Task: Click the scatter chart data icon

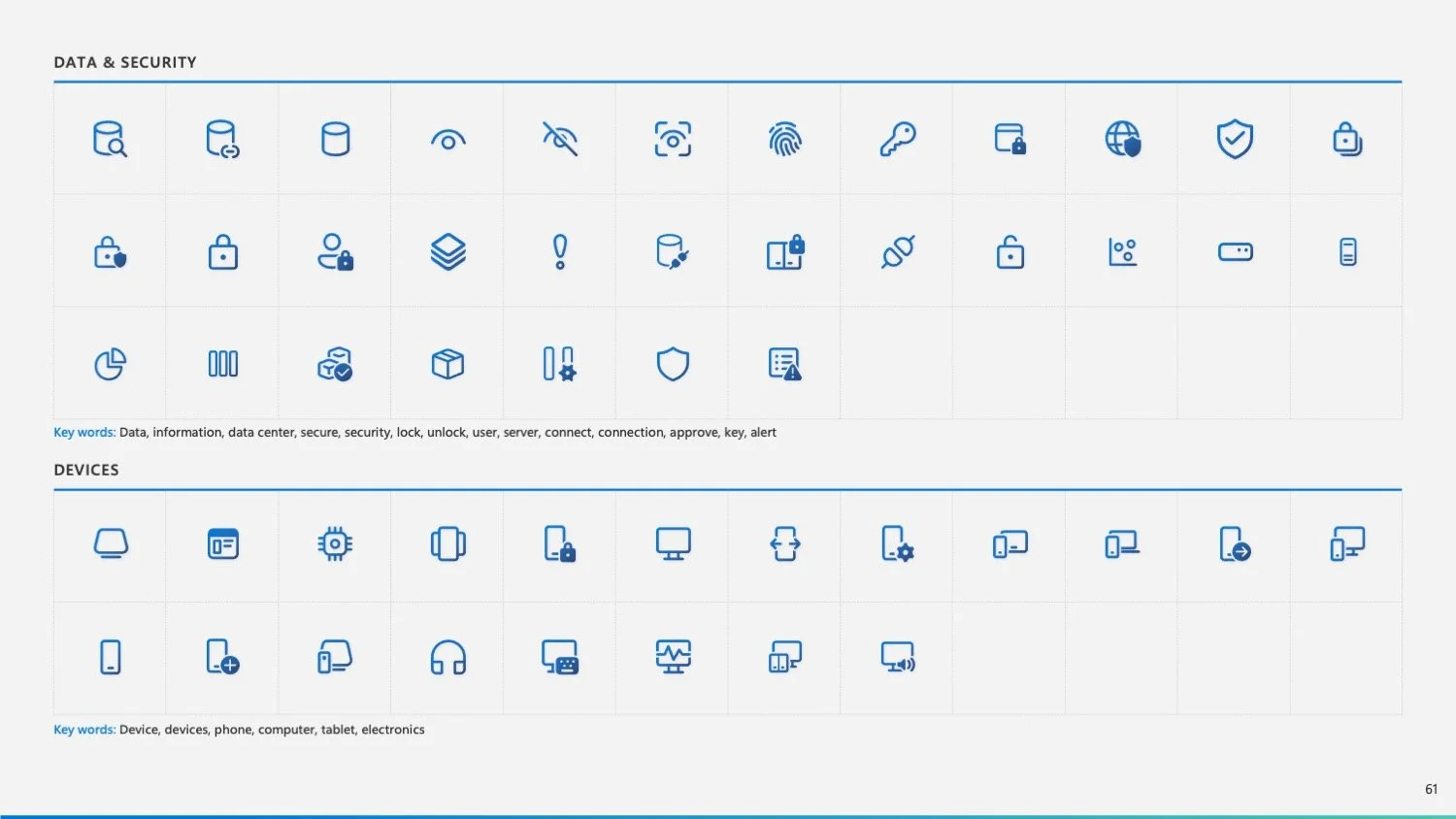Action: tap(1123, 252)
